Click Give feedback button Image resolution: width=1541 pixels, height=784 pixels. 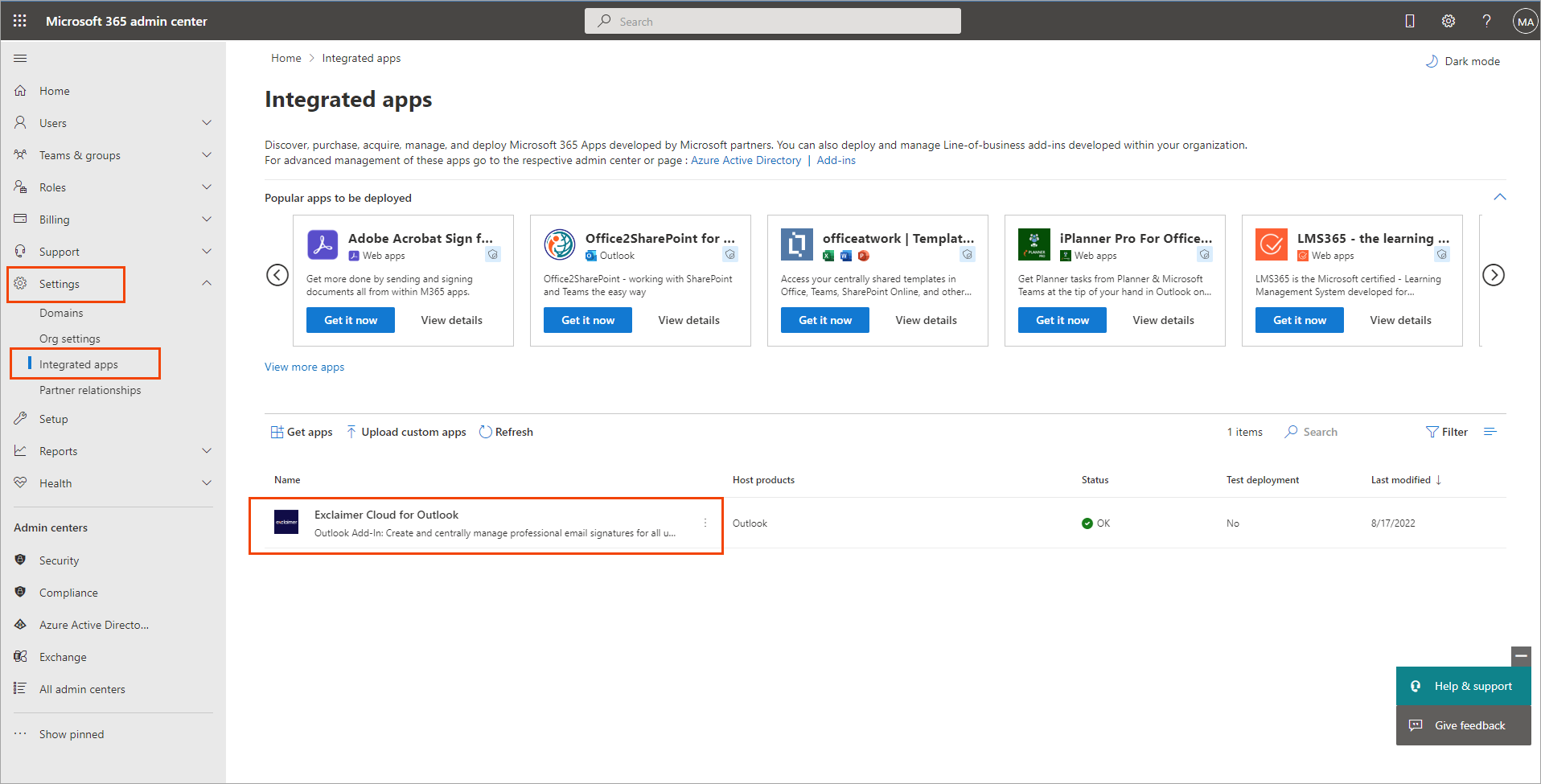(x=1463, y=725)
